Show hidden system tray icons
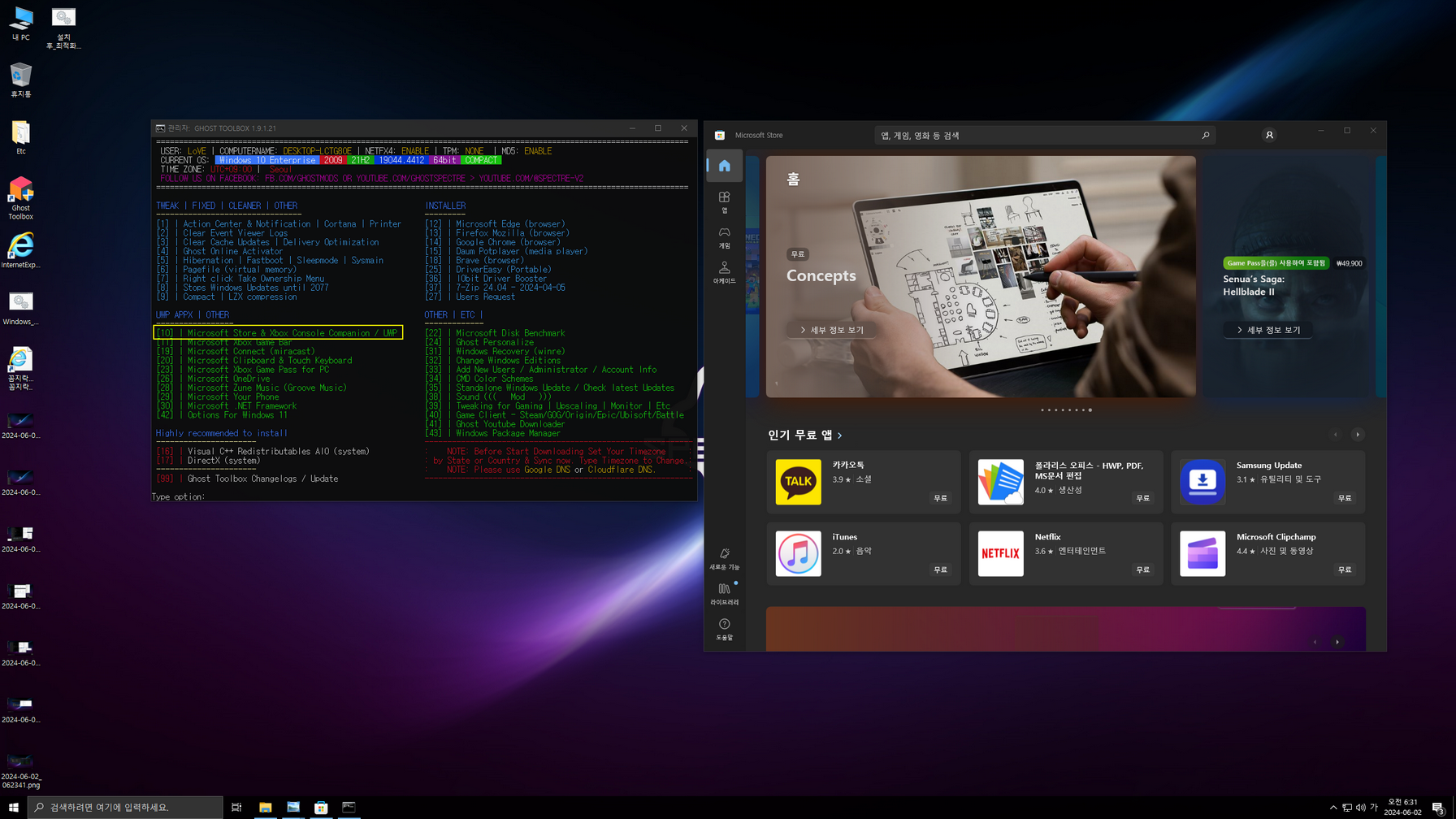Screen dimensions: 1456x819 point(1332,808)
